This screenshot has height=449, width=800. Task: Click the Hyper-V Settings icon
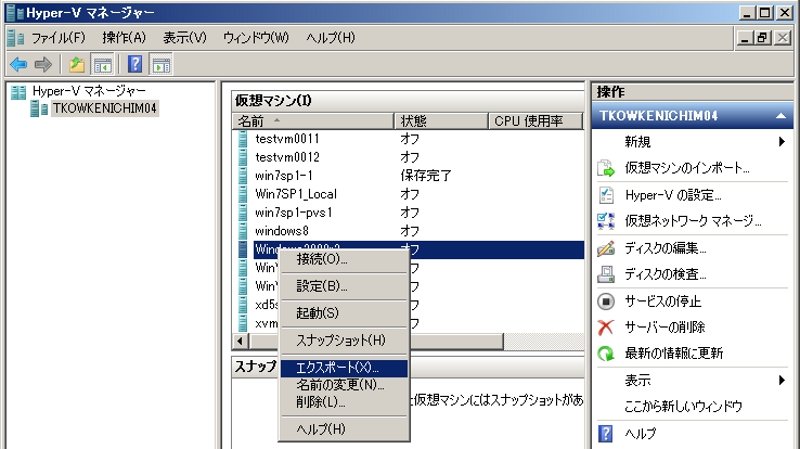(606, 195)
